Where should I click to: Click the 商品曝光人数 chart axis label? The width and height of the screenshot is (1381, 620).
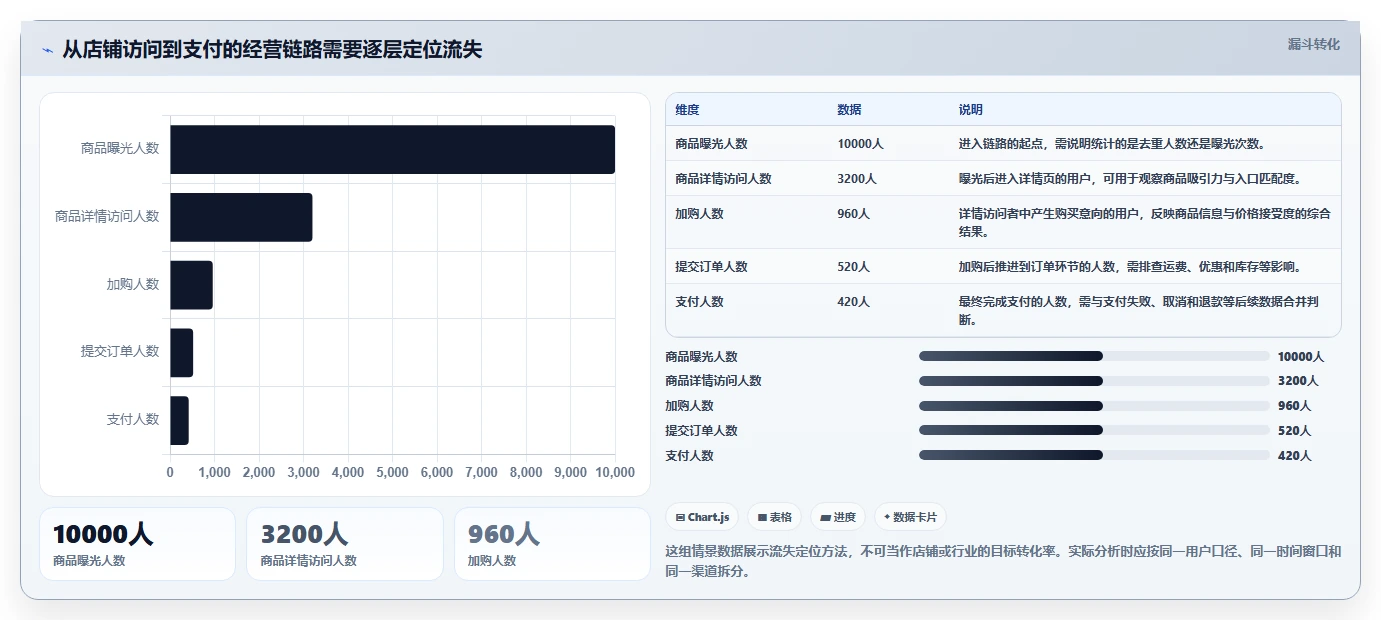tap(120, 148)
